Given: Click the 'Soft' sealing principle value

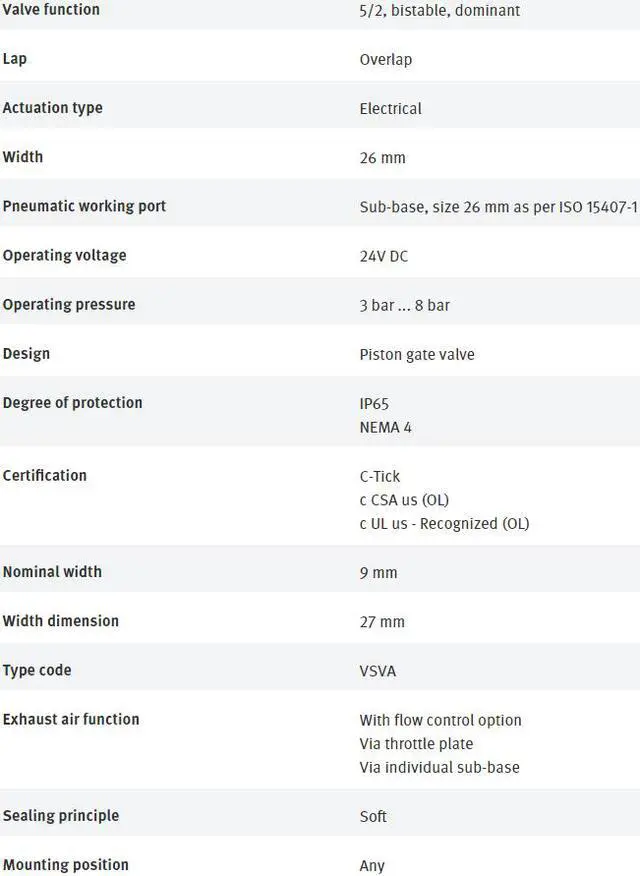Looking at the screenshot, I should 373,817.
